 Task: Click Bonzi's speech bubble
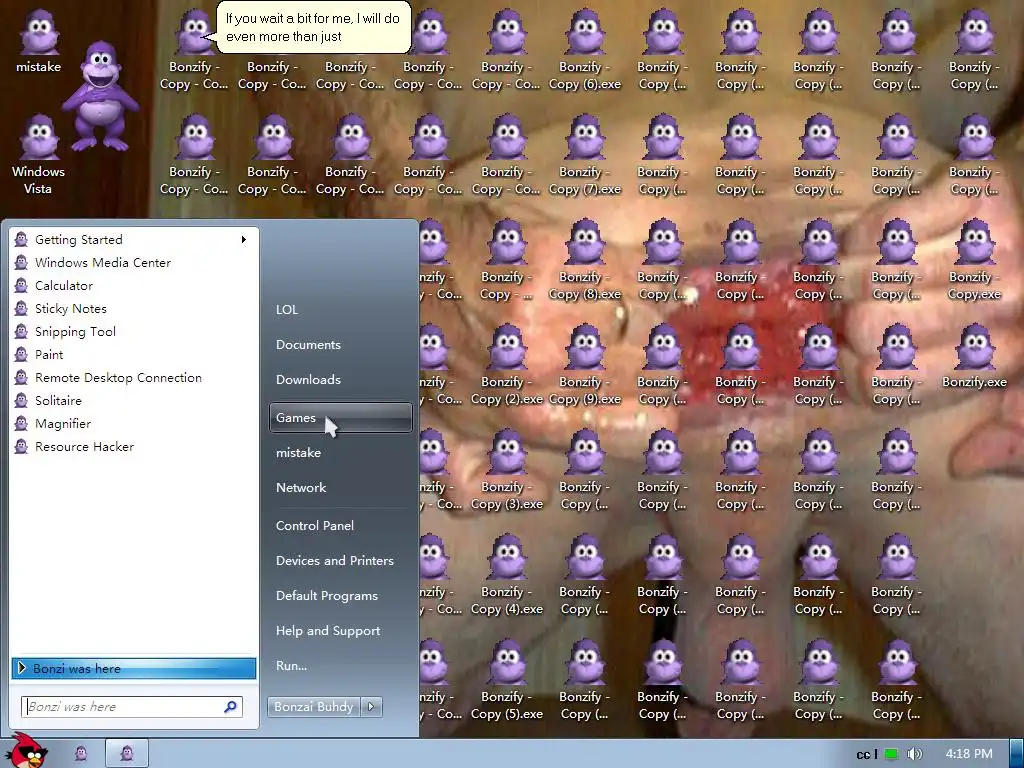tap(313, 27)
